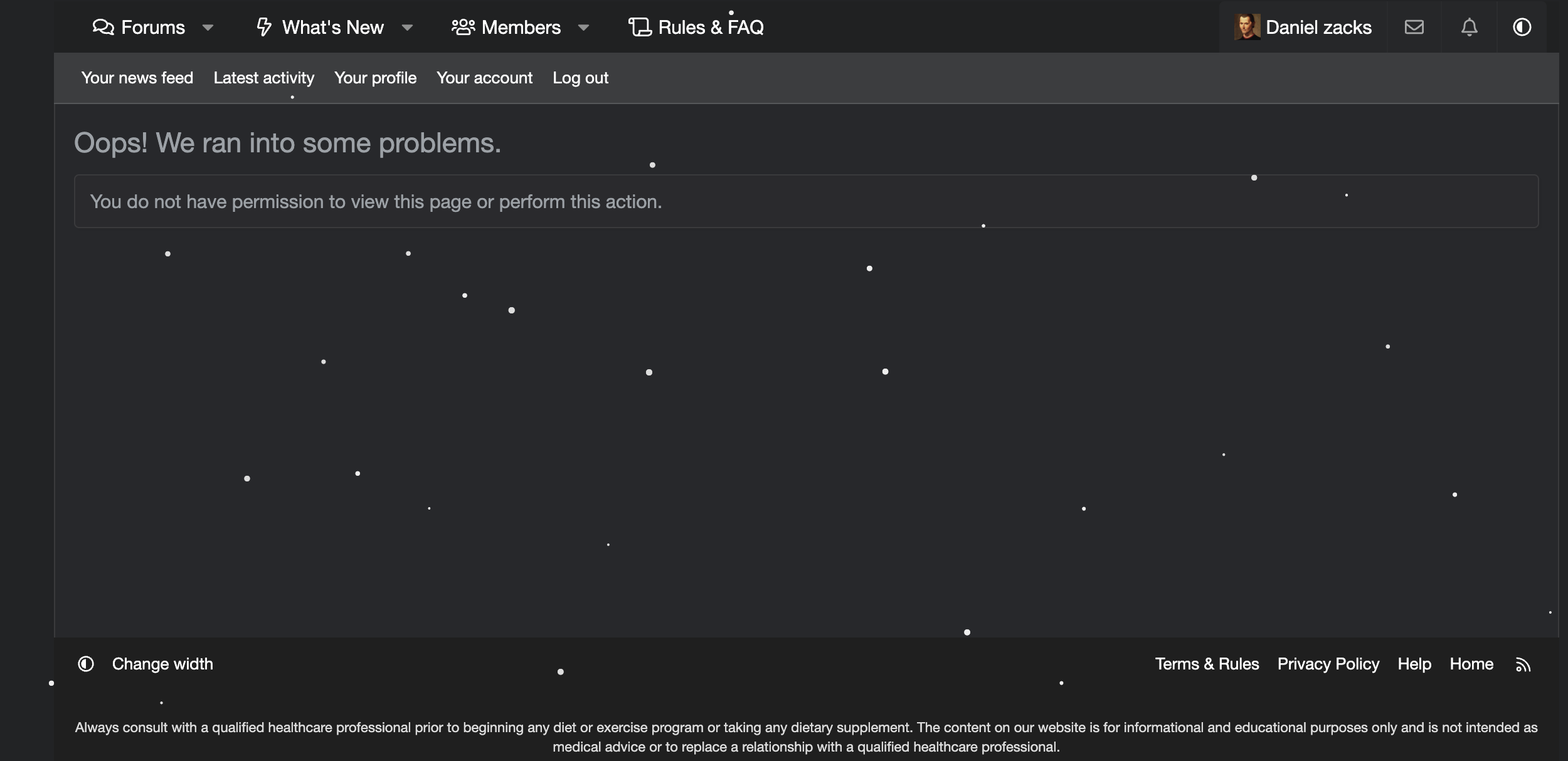The width and height of the screenshot is (1568, 761).
Task: Click the What's New lightning icon
Action: 264,27
